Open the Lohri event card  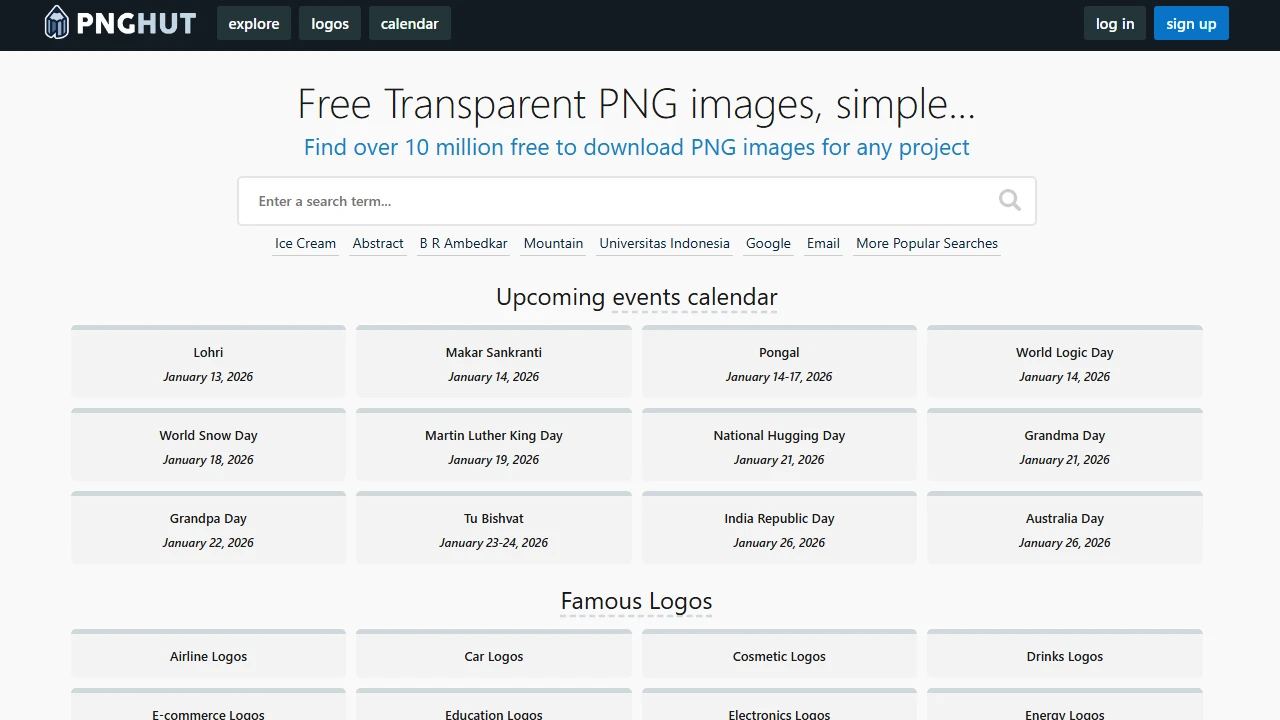pos(208,363)
